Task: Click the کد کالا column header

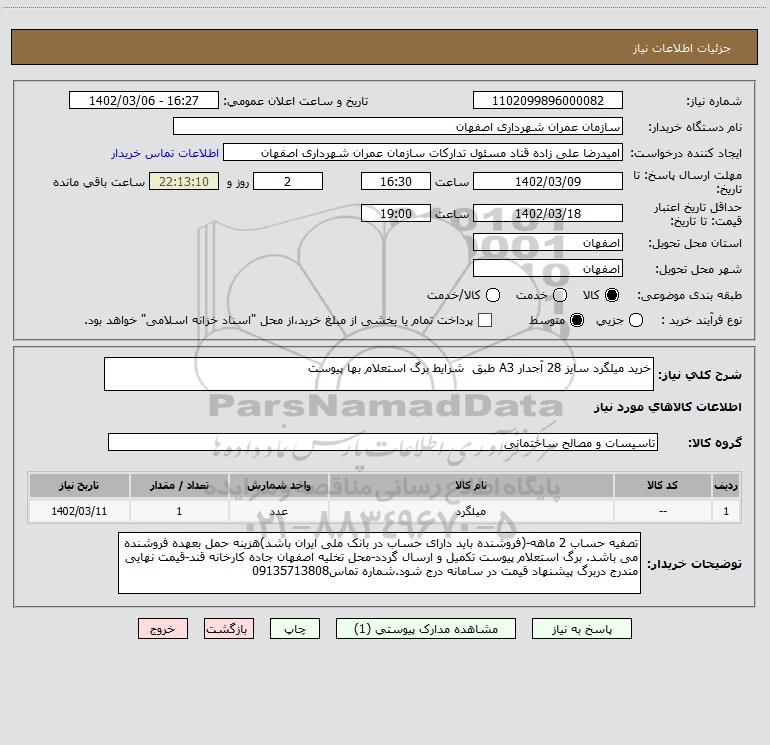Action: (x=662, y=486)
